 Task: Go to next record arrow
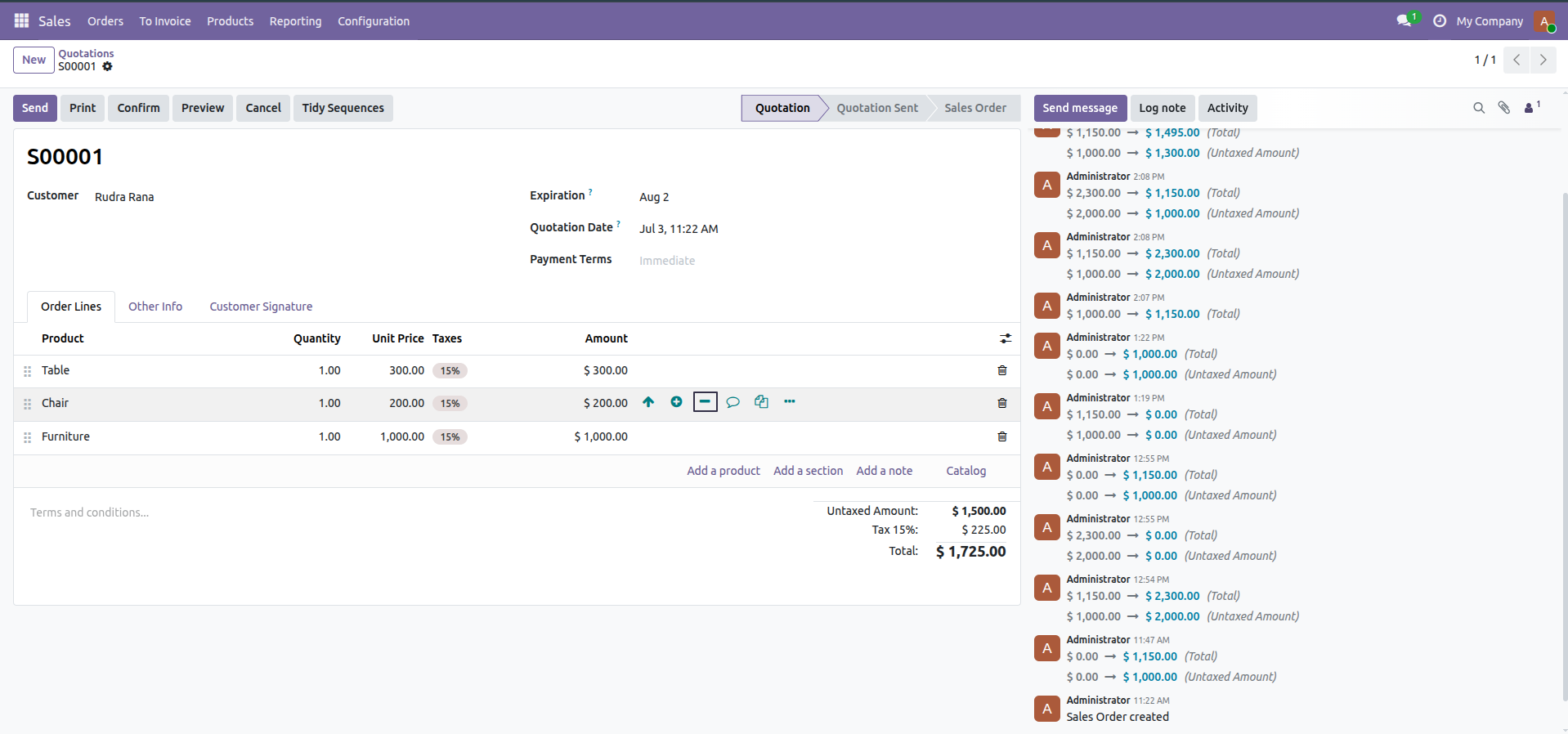(x=1543, y=60)
